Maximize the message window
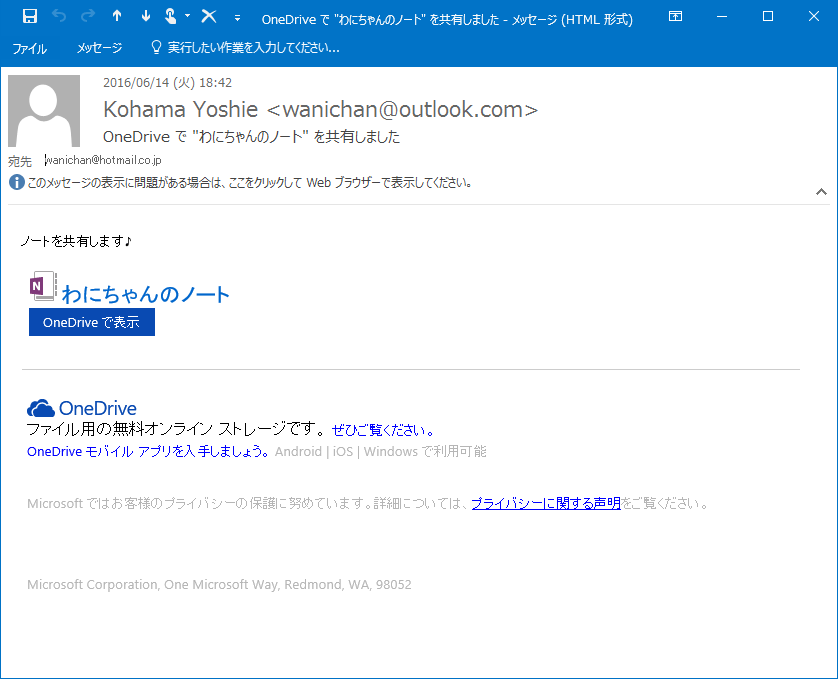Screen dimensions: 838x679 click(768, 17)
